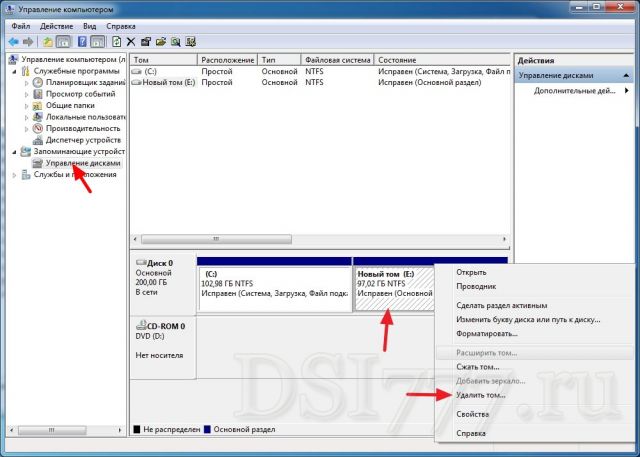Click the black X delete toolbar icon
The image size is (640, 457).
pyautogui.click(x=131, y=42)
